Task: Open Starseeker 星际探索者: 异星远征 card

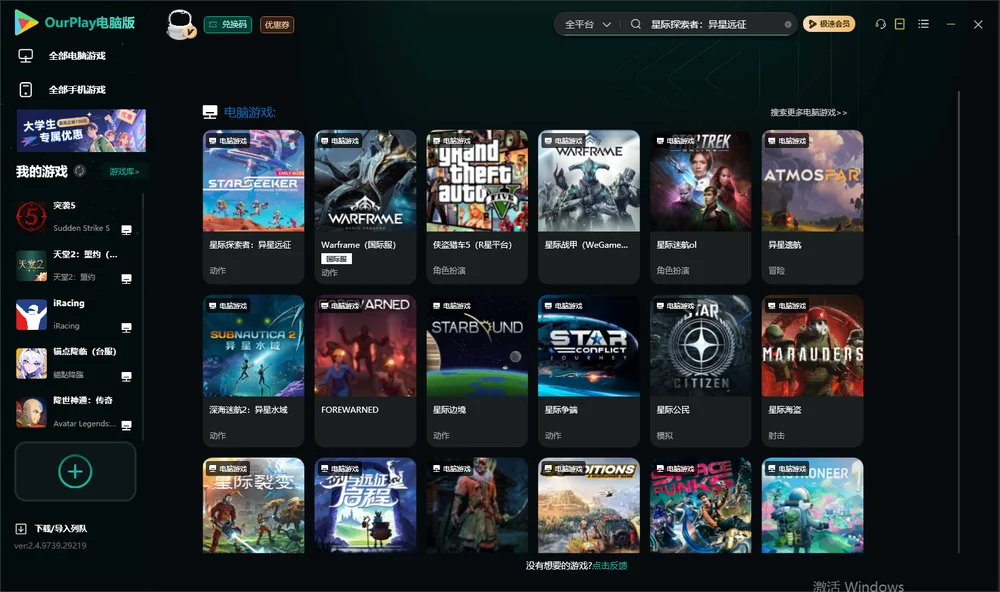Action: (253, 207)
